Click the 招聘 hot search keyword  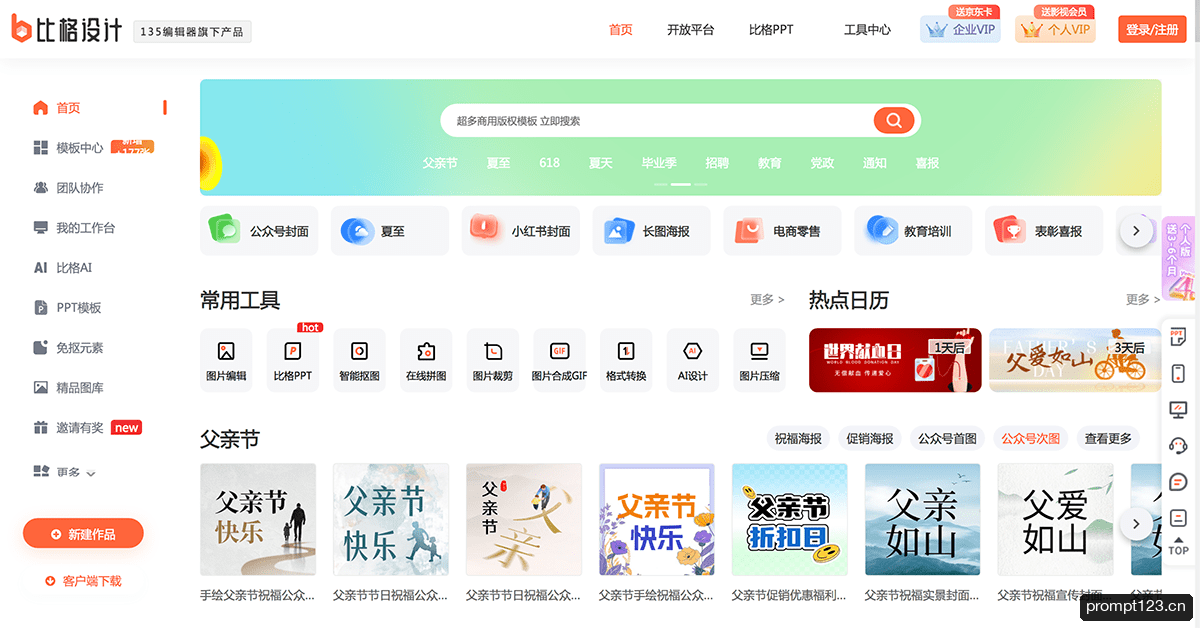click(x=717, y=163)
